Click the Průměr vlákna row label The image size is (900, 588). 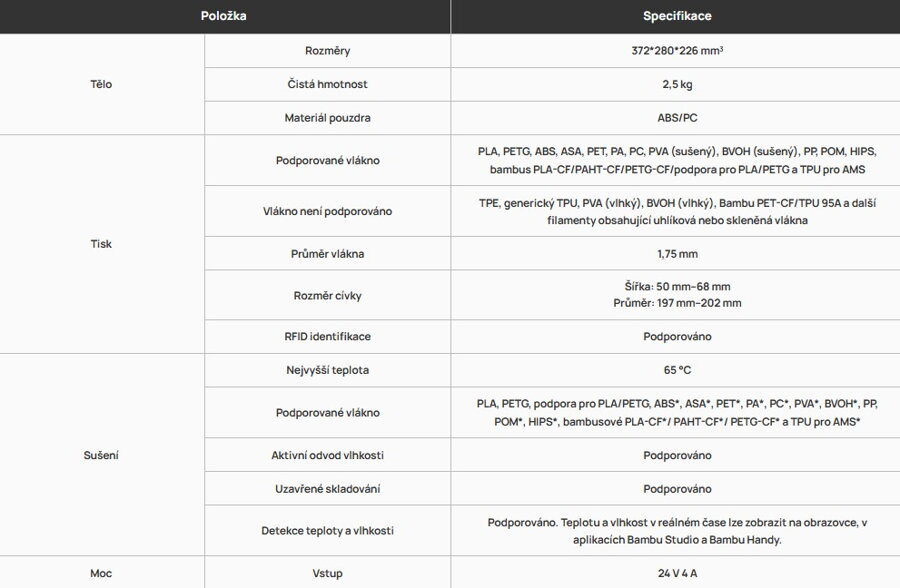coord(327,254)
